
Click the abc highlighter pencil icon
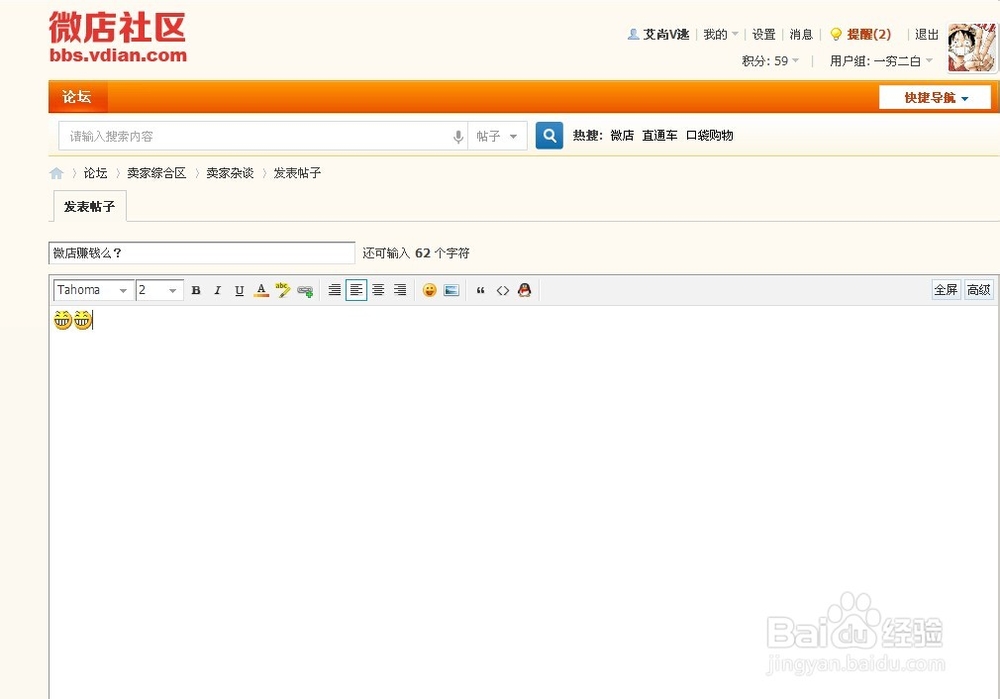283,290
